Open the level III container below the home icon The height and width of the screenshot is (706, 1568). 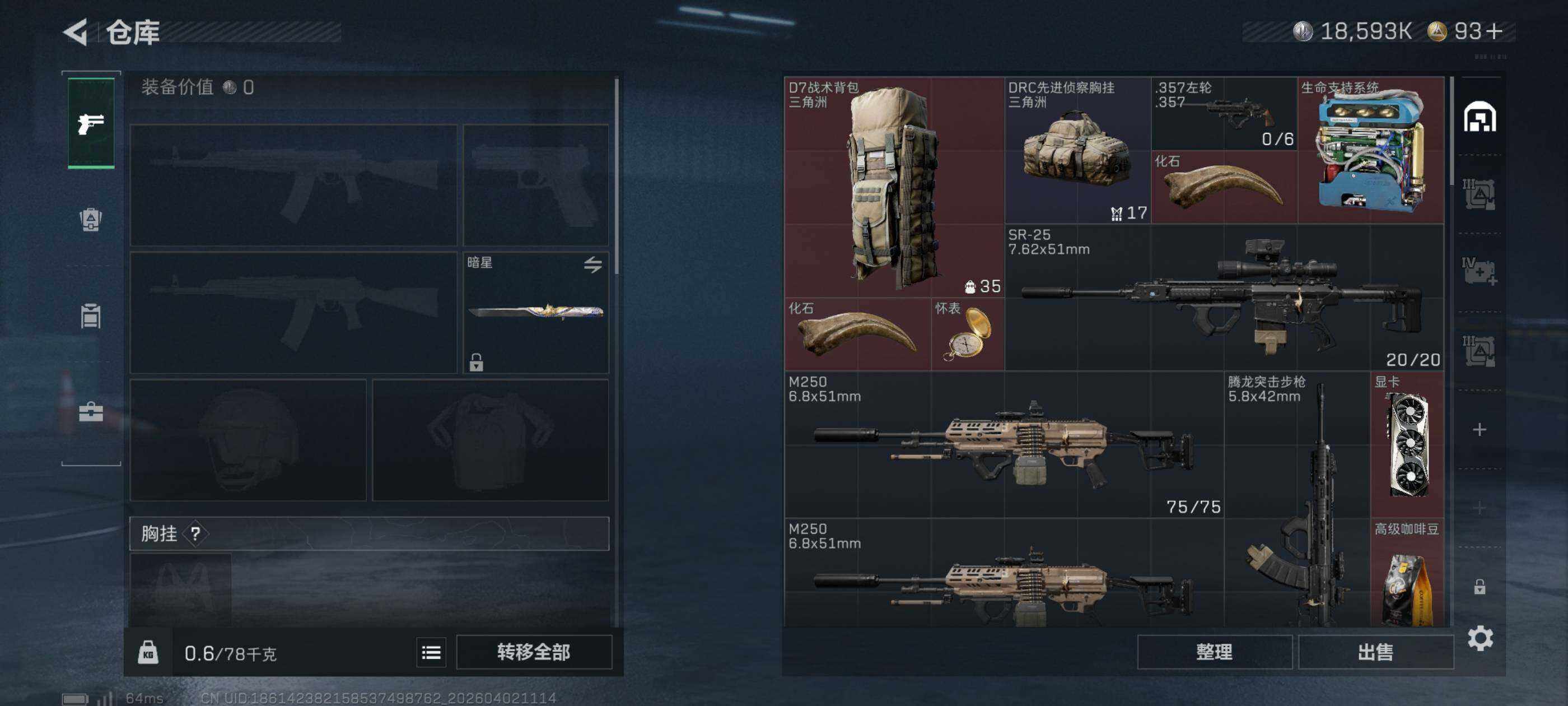coord(1480,194)
